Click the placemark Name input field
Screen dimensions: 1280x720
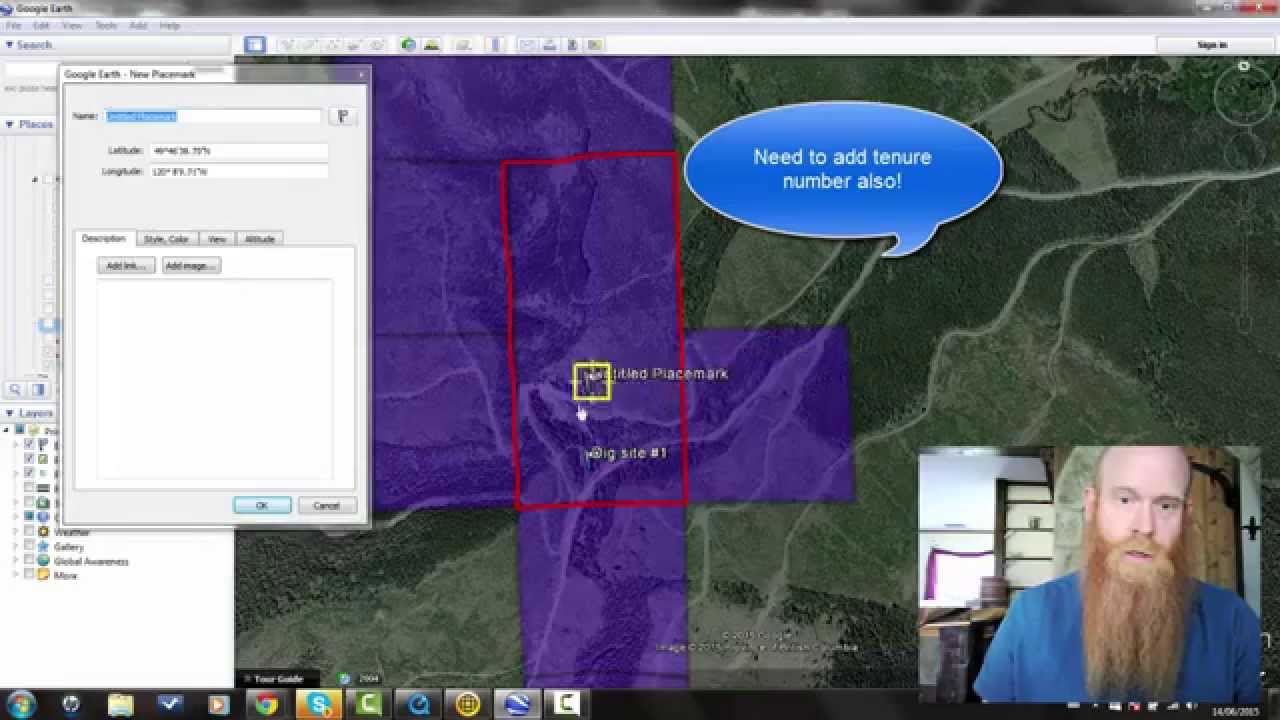[x=213, y=116]
